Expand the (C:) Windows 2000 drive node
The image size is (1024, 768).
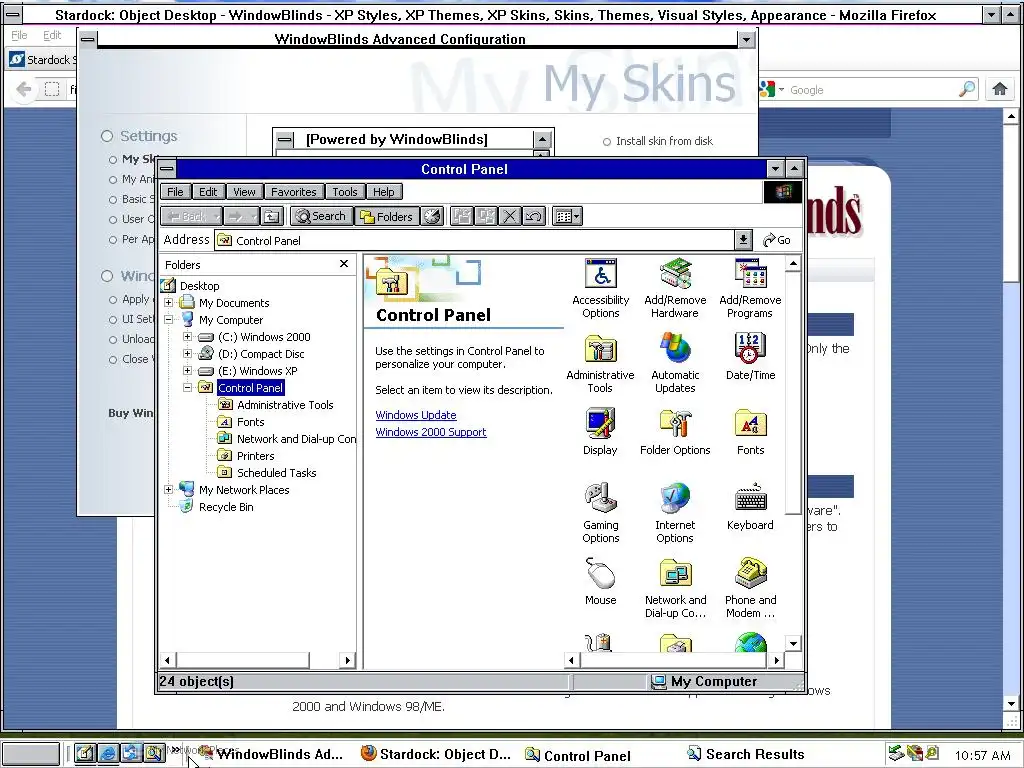187,336
